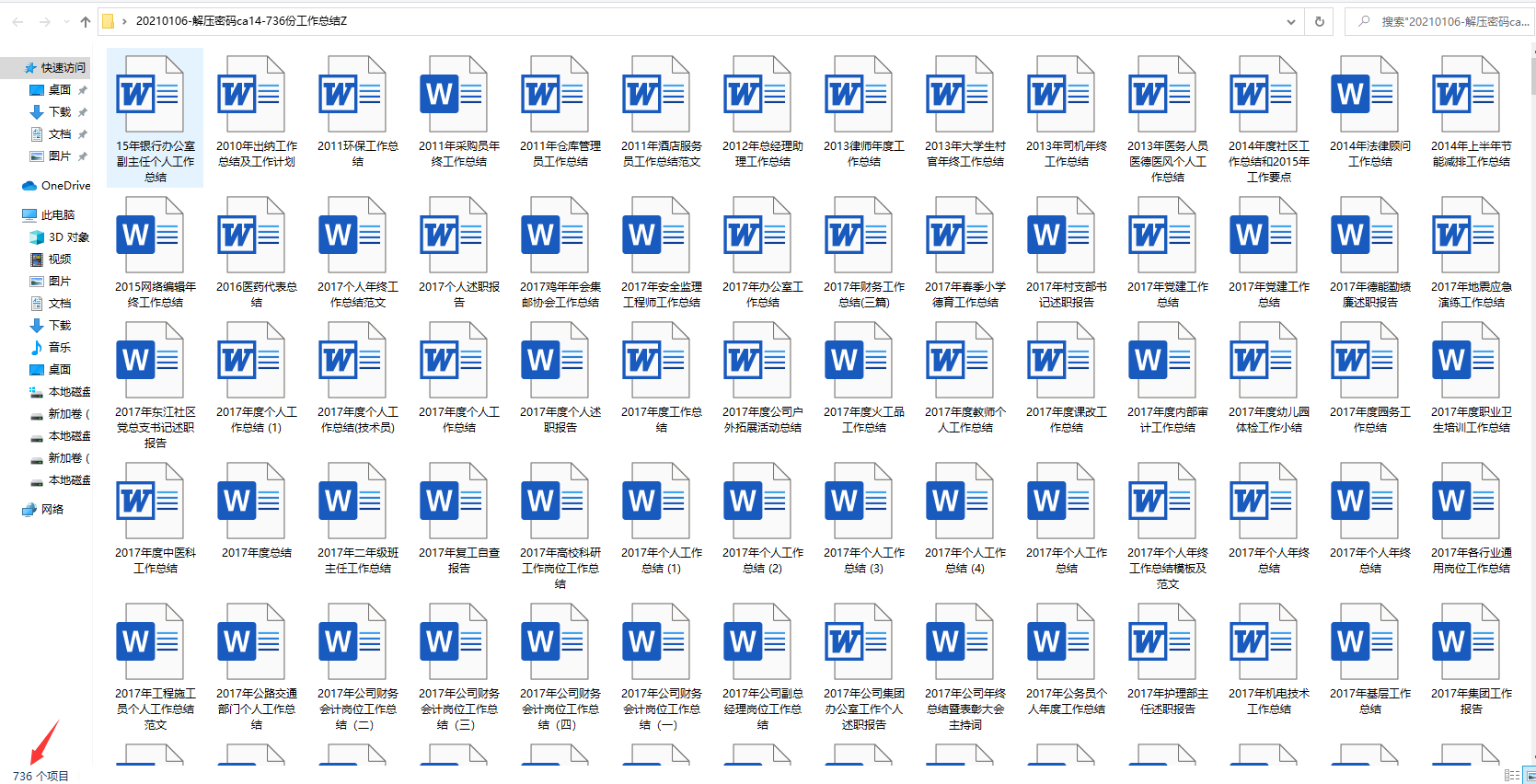Click the file name 2017年护理部主任述职报告
This screenshot has height=784, width=1536.
point(1168,701)
